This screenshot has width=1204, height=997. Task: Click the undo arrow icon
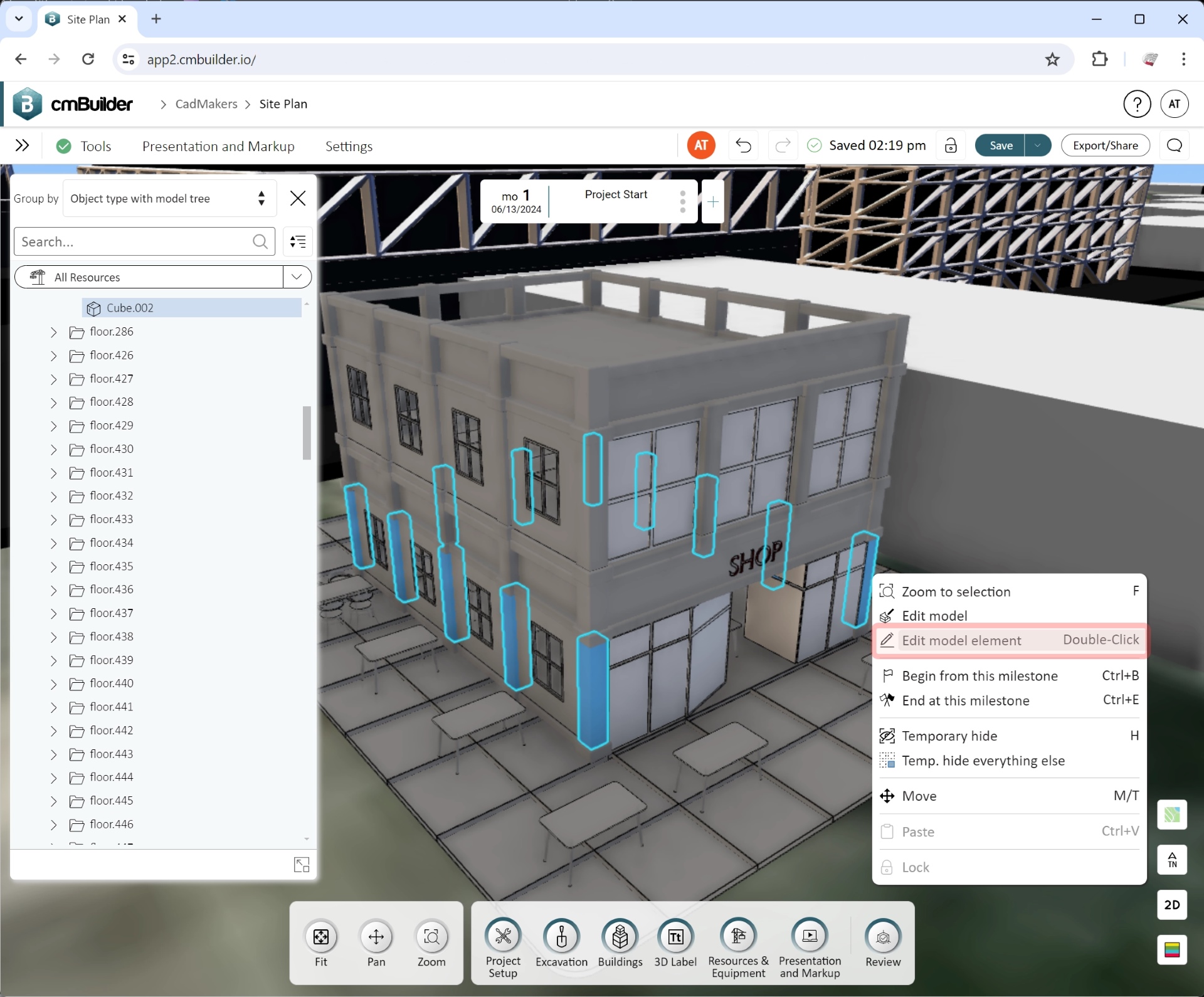(743, 145)
